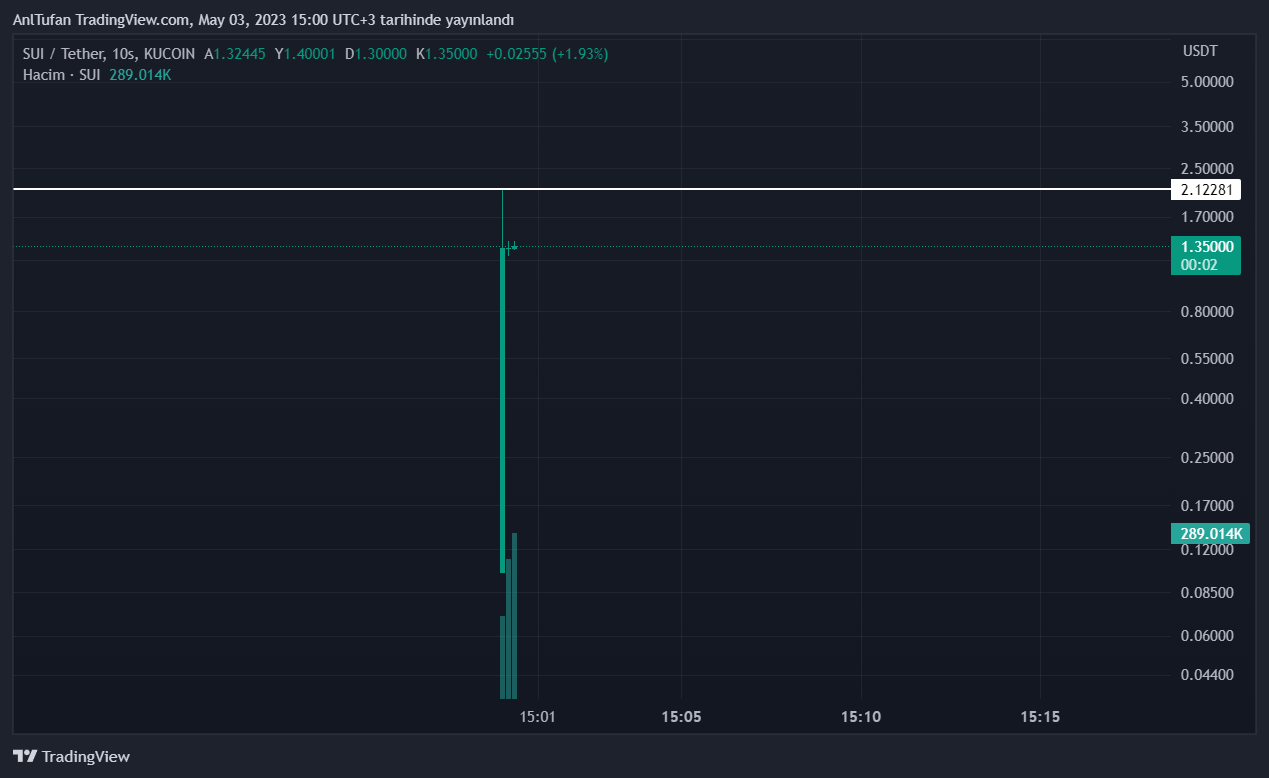Click the 289.014K volume label on the axis
Image resolution: width=1269 pixels, height=778 pixels.
point(1209,534)
